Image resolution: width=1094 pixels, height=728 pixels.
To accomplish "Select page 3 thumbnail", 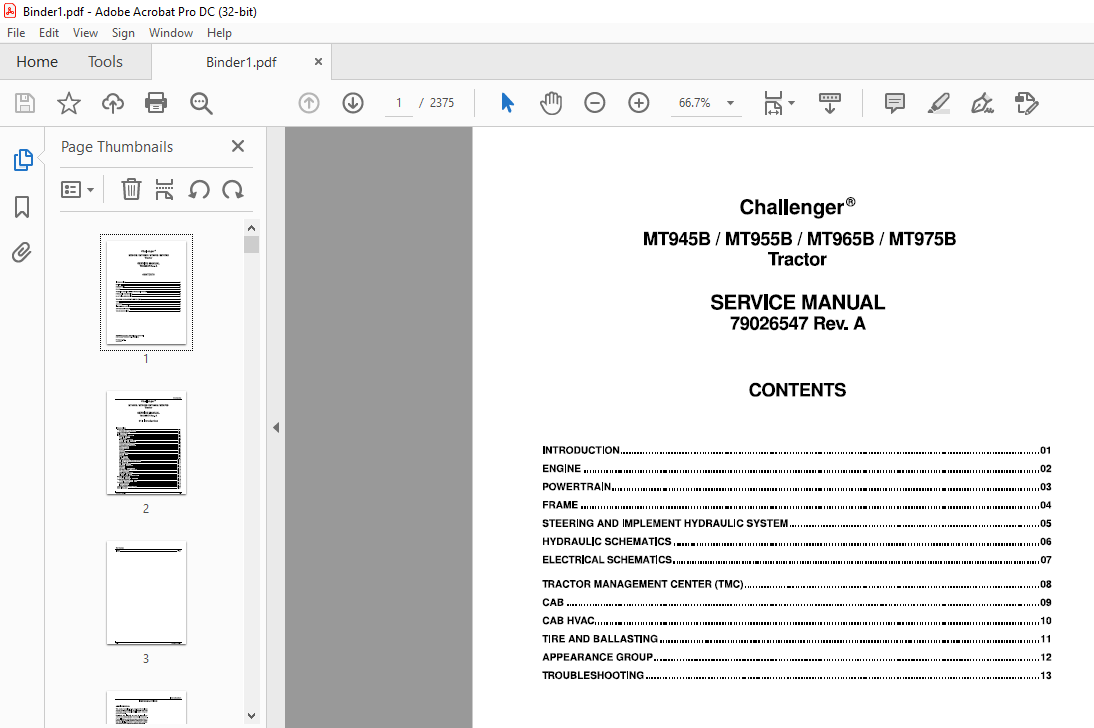I will [x=147, y=593].
